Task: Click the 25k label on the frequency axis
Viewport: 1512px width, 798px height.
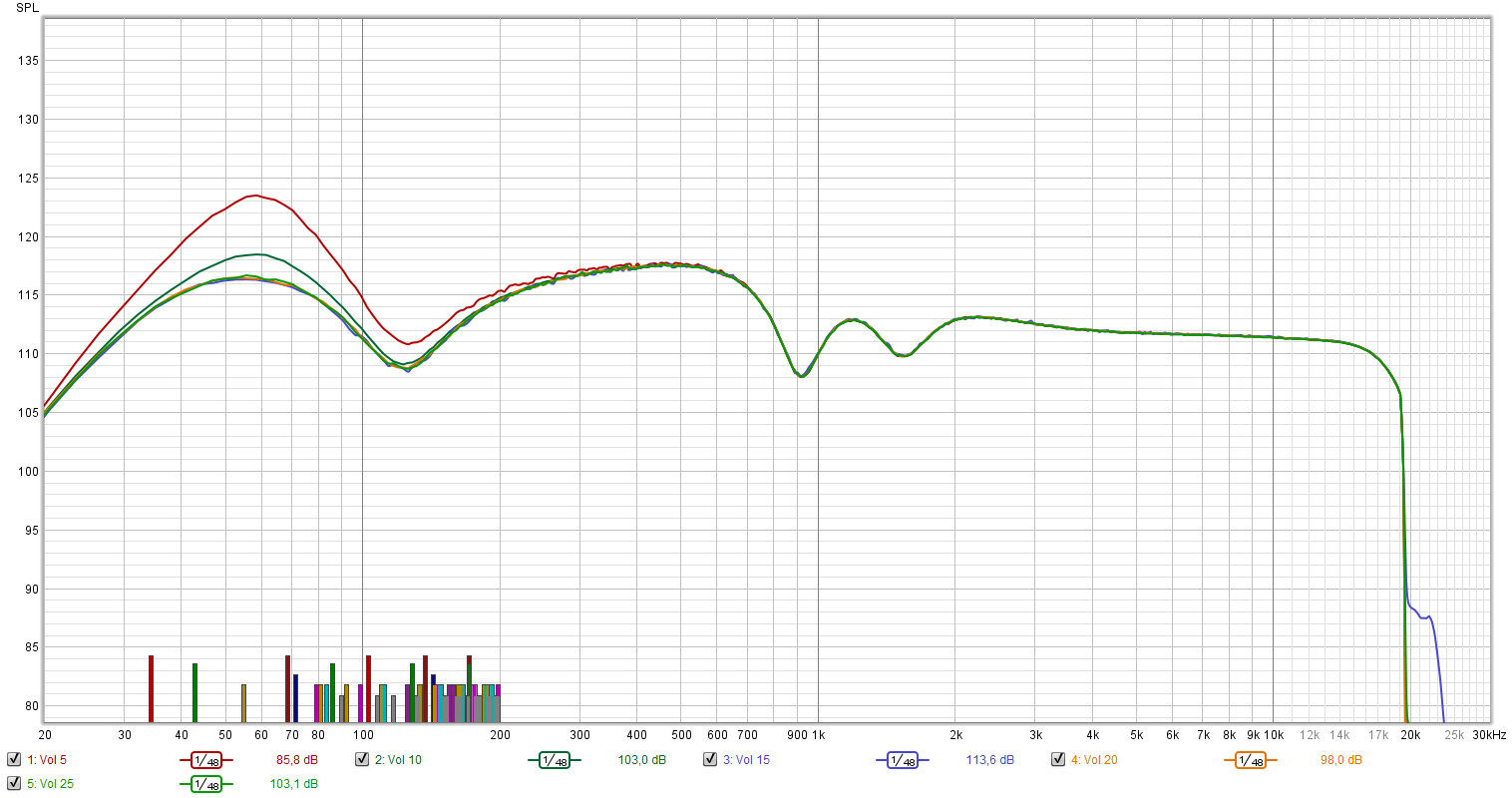Action: click(1454, 735)
